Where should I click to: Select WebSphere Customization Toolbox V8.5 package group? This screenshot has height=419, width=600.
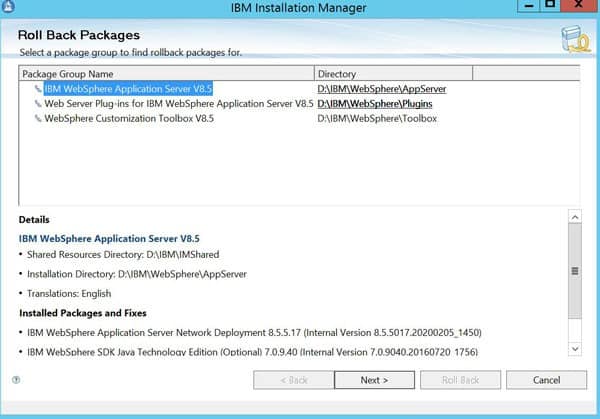129,119
